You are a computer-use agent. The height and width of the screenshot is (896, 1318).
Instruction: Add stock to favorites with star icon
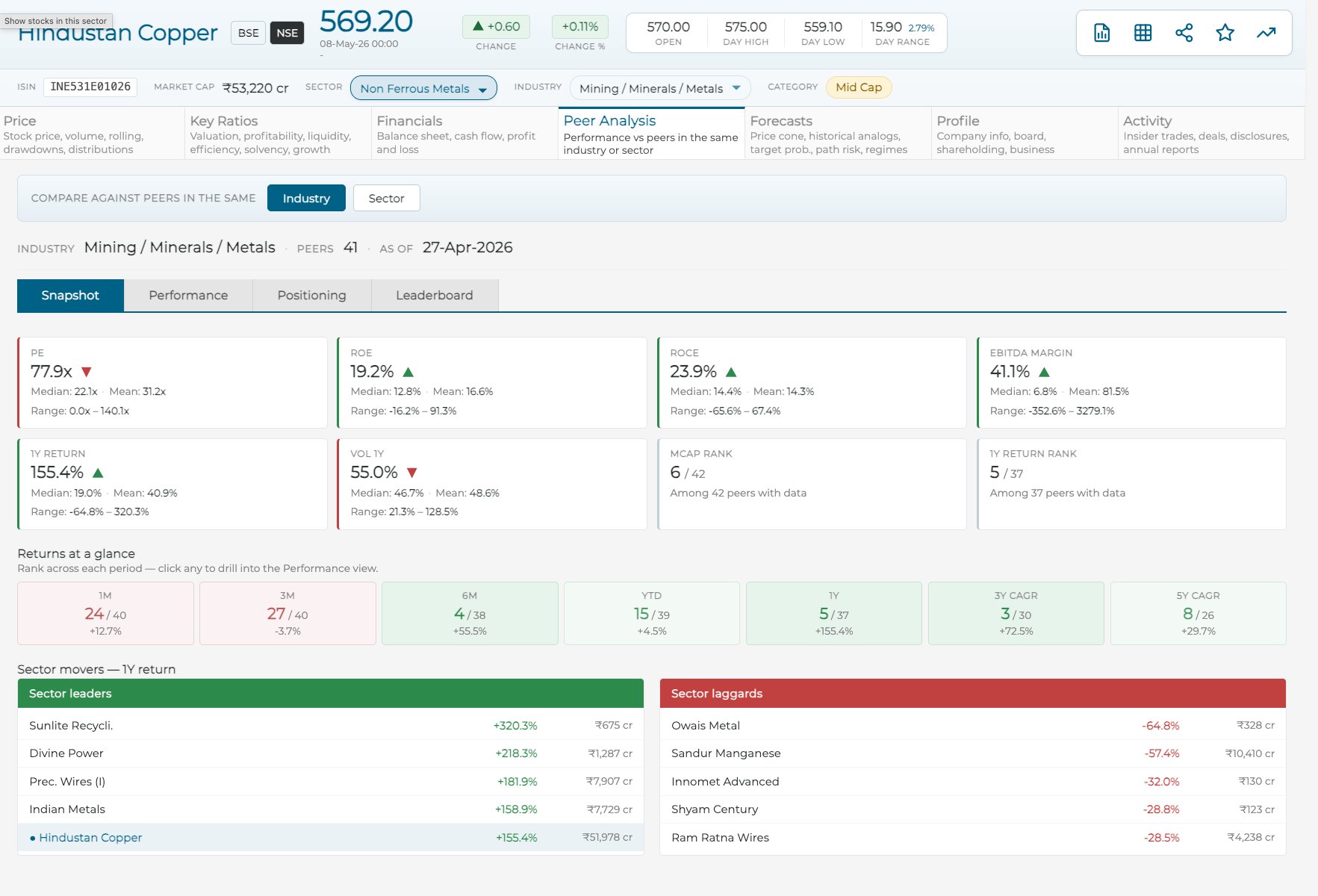click(1225, 33)
